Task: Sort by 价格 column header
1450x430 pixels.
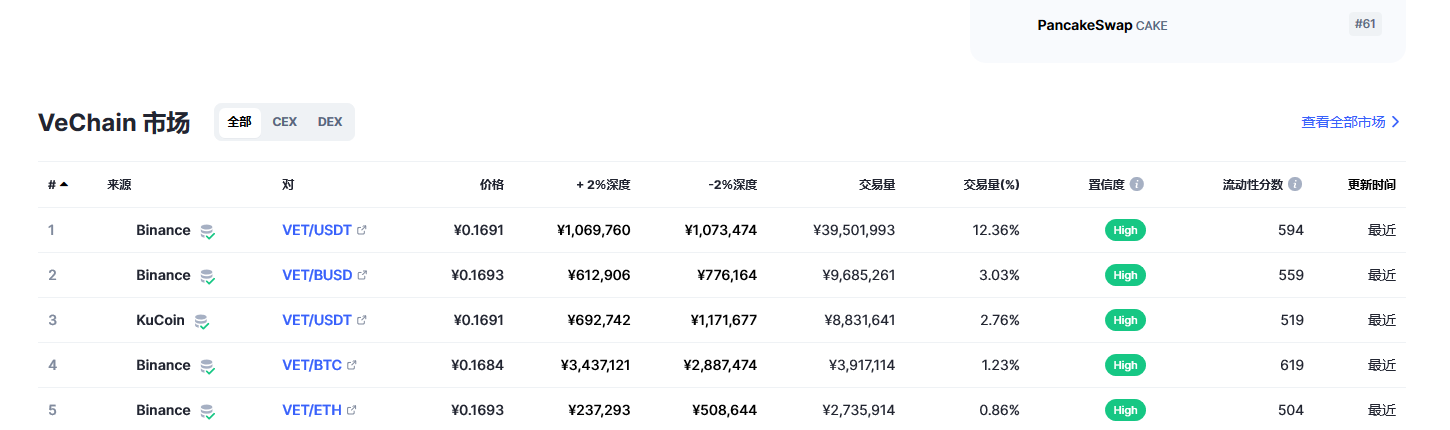Action: (x=492, y=185)
